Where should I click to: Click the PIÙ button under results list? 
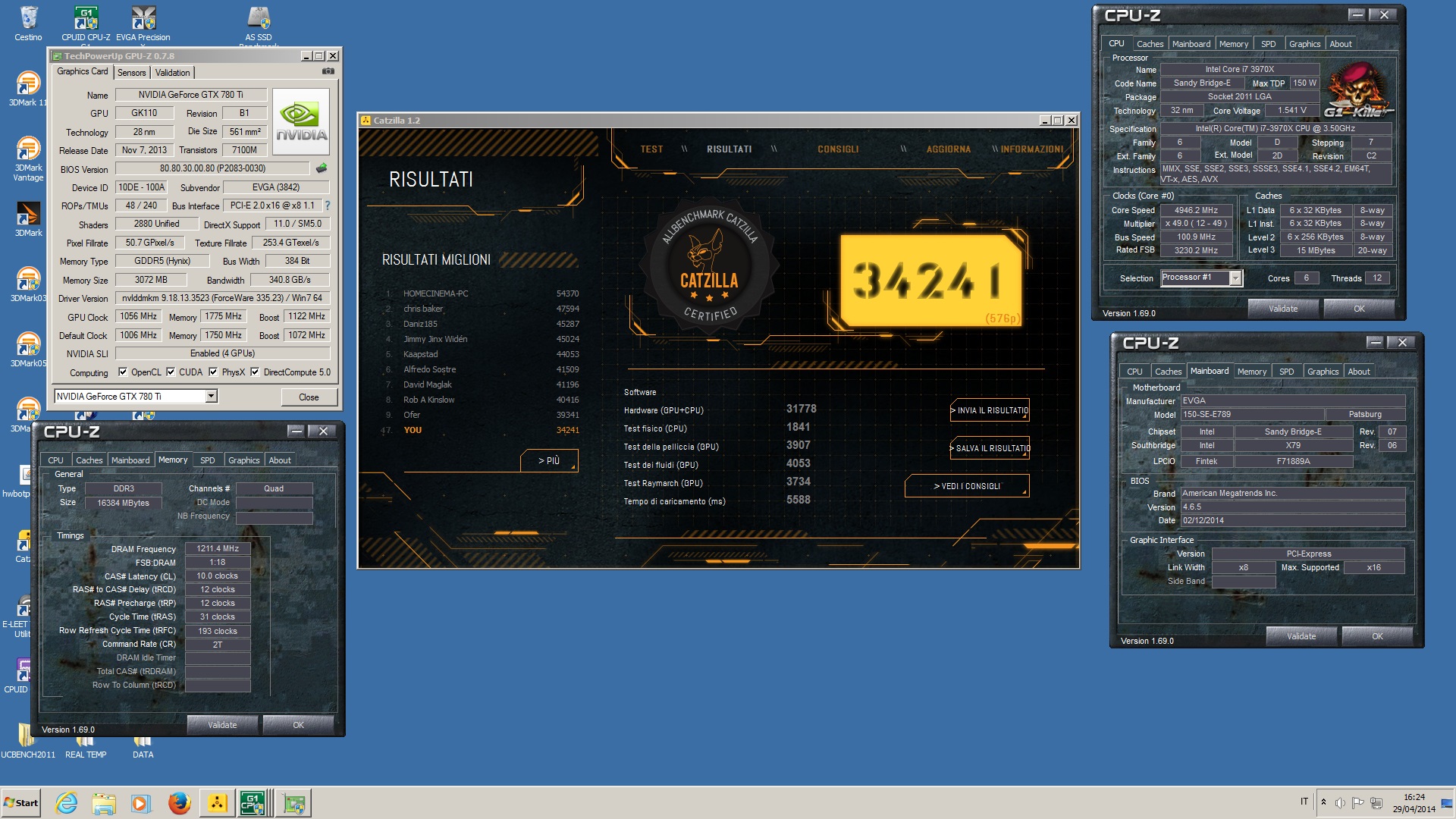pyautogui.click(x=549, y=460)
